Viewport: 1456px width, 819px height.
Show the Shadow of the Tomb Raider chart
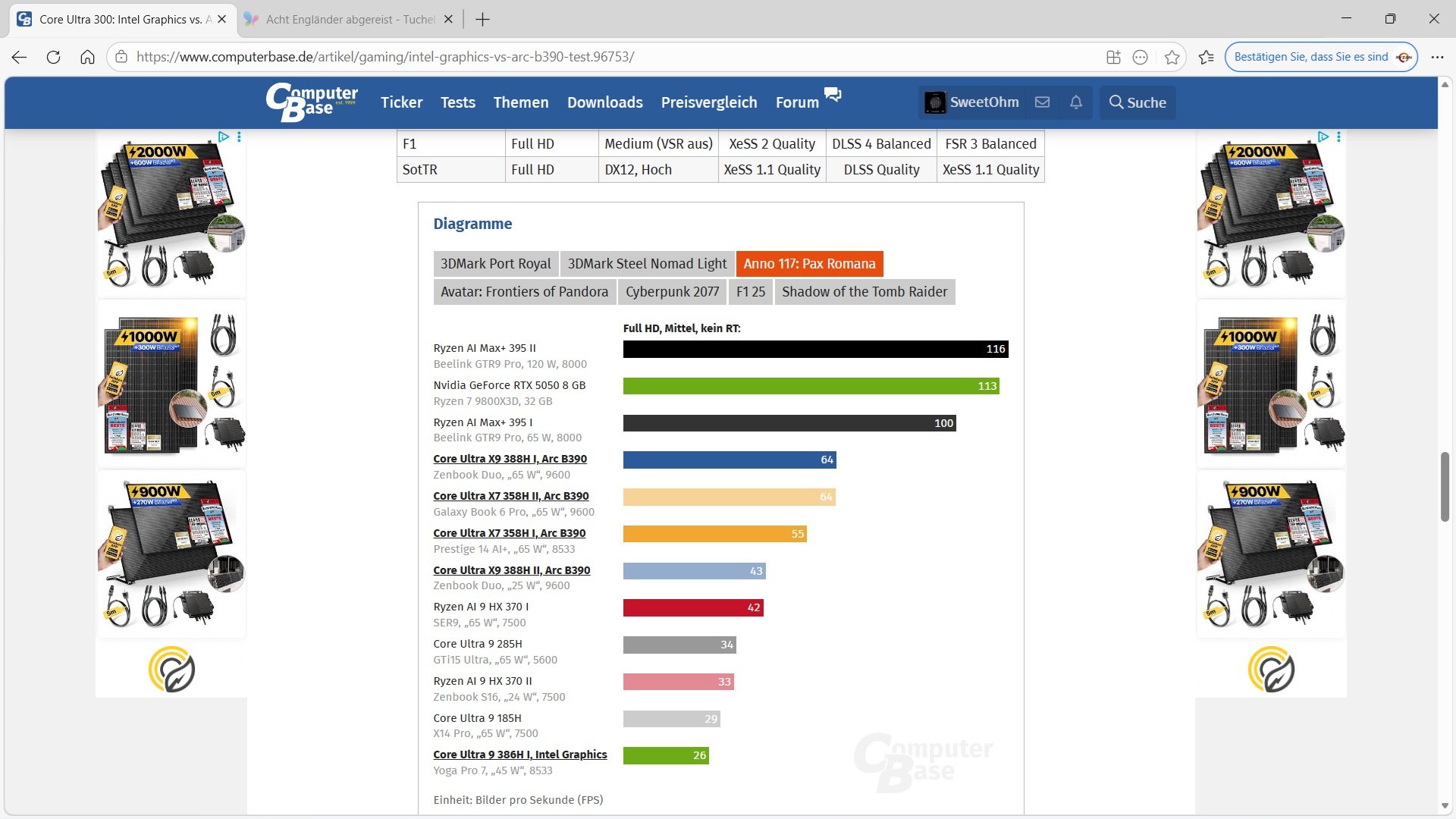tap(864, 292)
